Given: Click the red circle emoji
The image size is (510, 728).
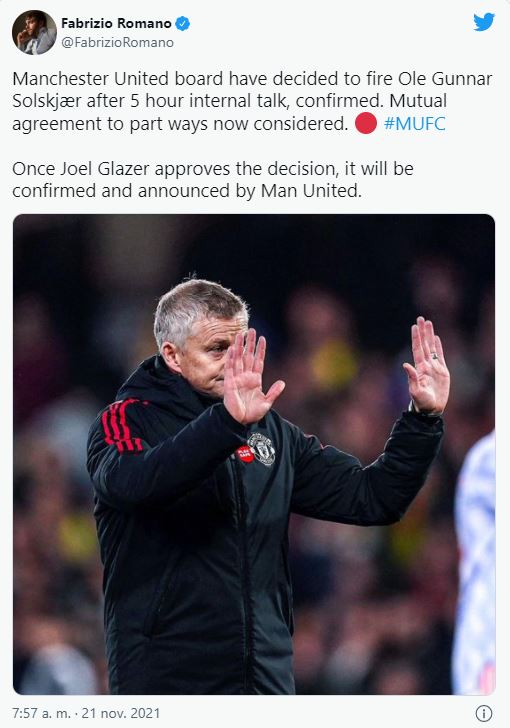Looking at the screenshot, I should click(x=366, y=124).
